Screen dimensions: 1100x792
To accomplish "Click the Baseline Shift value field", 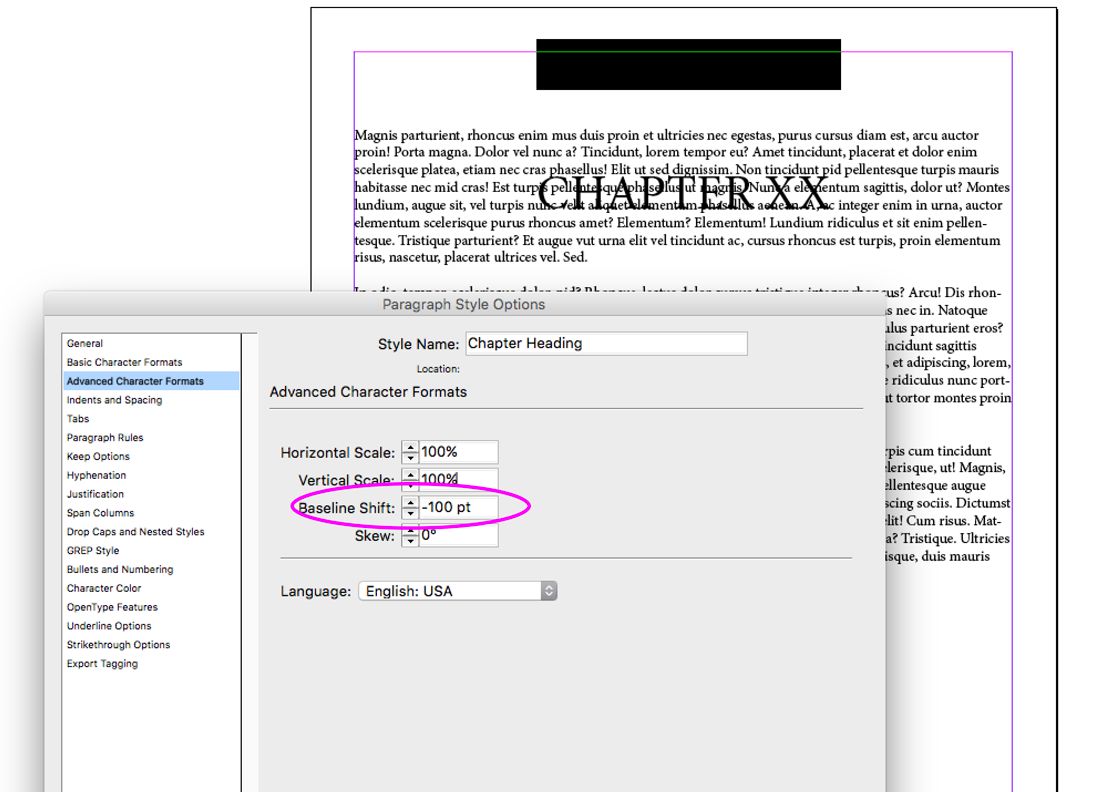I will [x=459, y=507].
